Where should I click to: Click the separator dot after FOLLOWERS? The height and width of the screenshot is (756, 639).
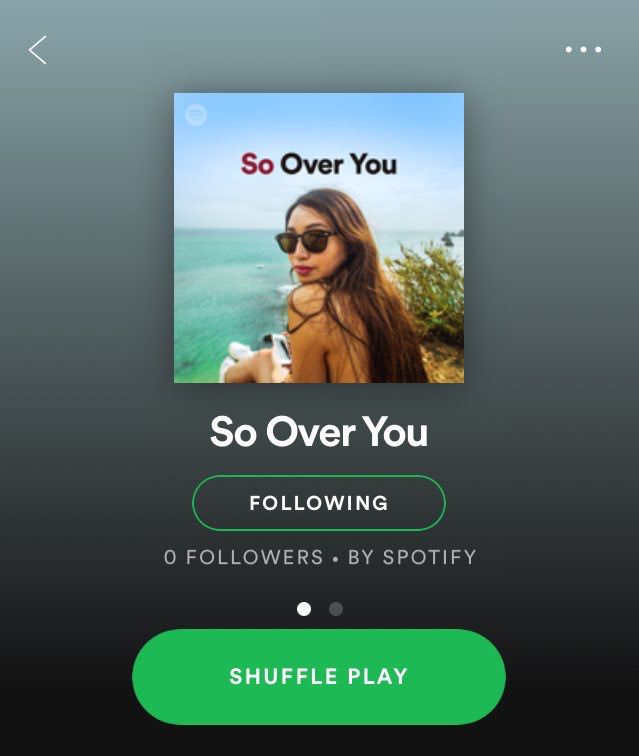coord(335,559)
